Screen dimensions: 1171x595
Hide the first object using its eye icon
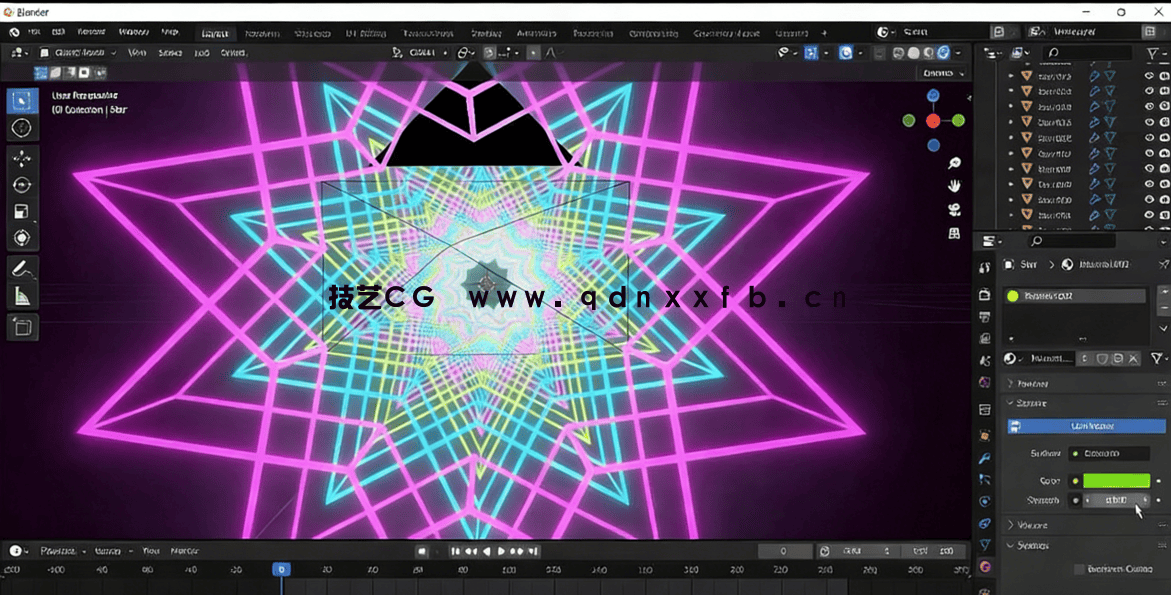(x=1149, y=76)
